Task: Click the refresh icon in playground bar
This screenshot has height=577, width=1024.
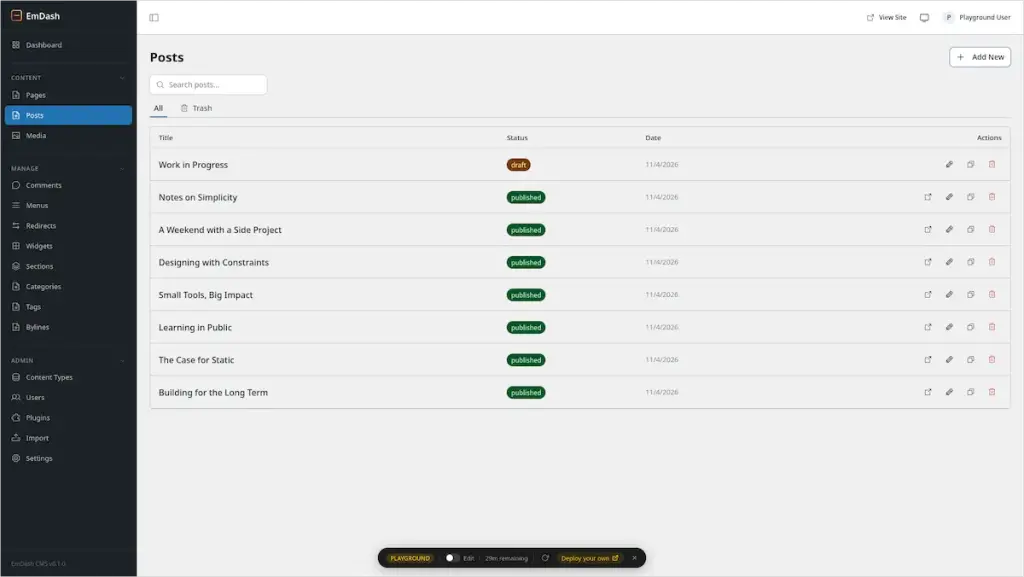Action: pyautogui.click(x=545, y=558)
